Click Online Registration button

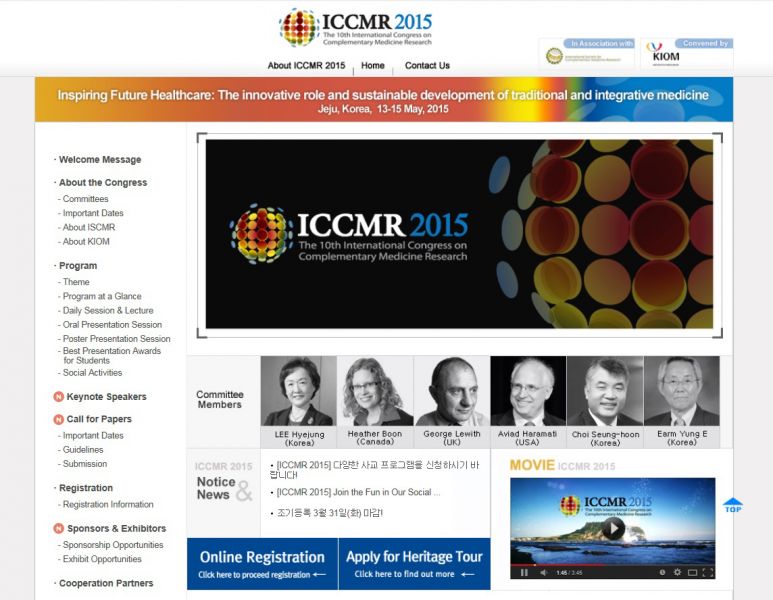pos(262,563)
